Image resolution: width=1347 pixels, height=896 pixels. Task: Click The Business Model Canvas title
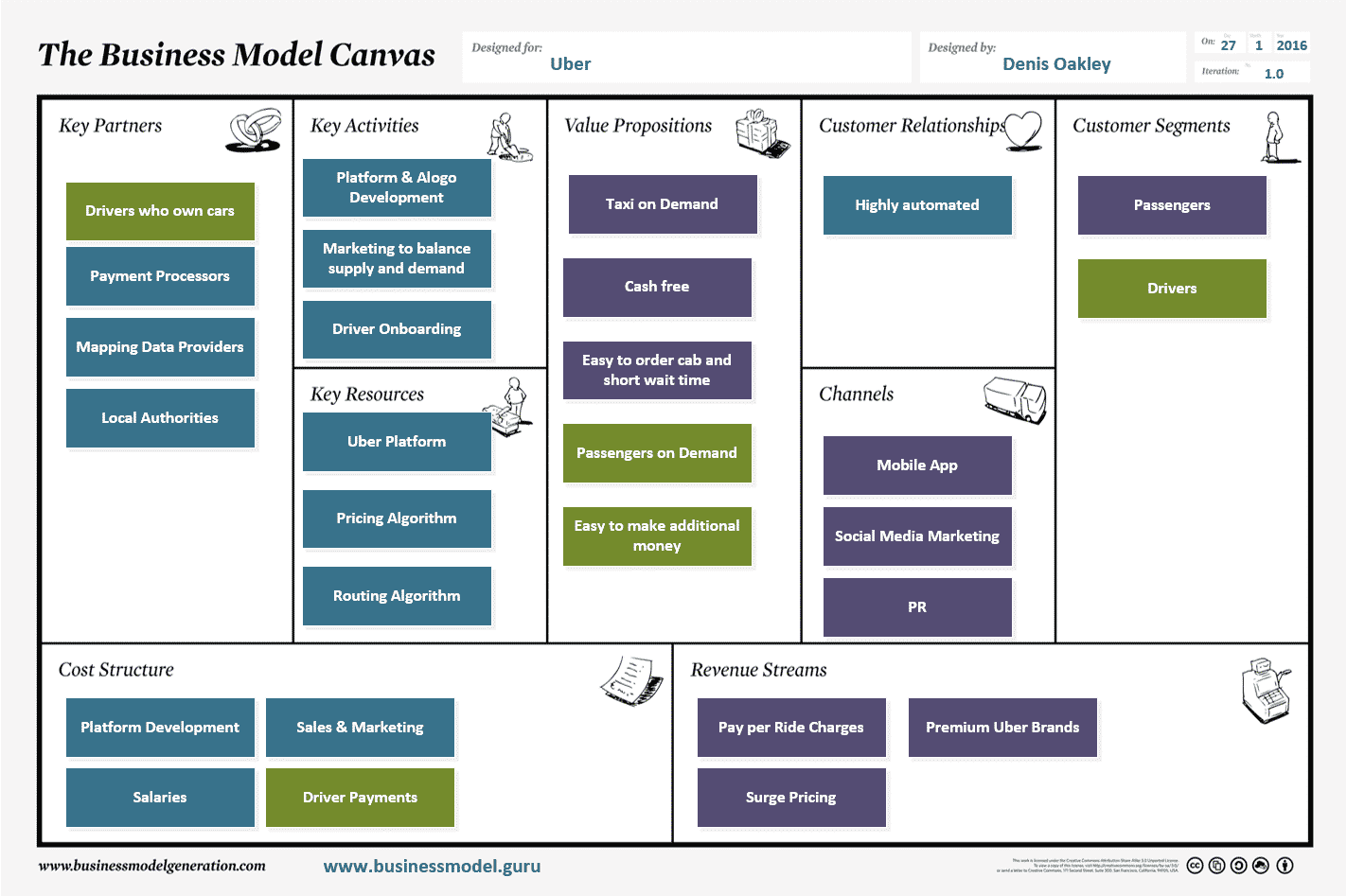coord(237,55)
